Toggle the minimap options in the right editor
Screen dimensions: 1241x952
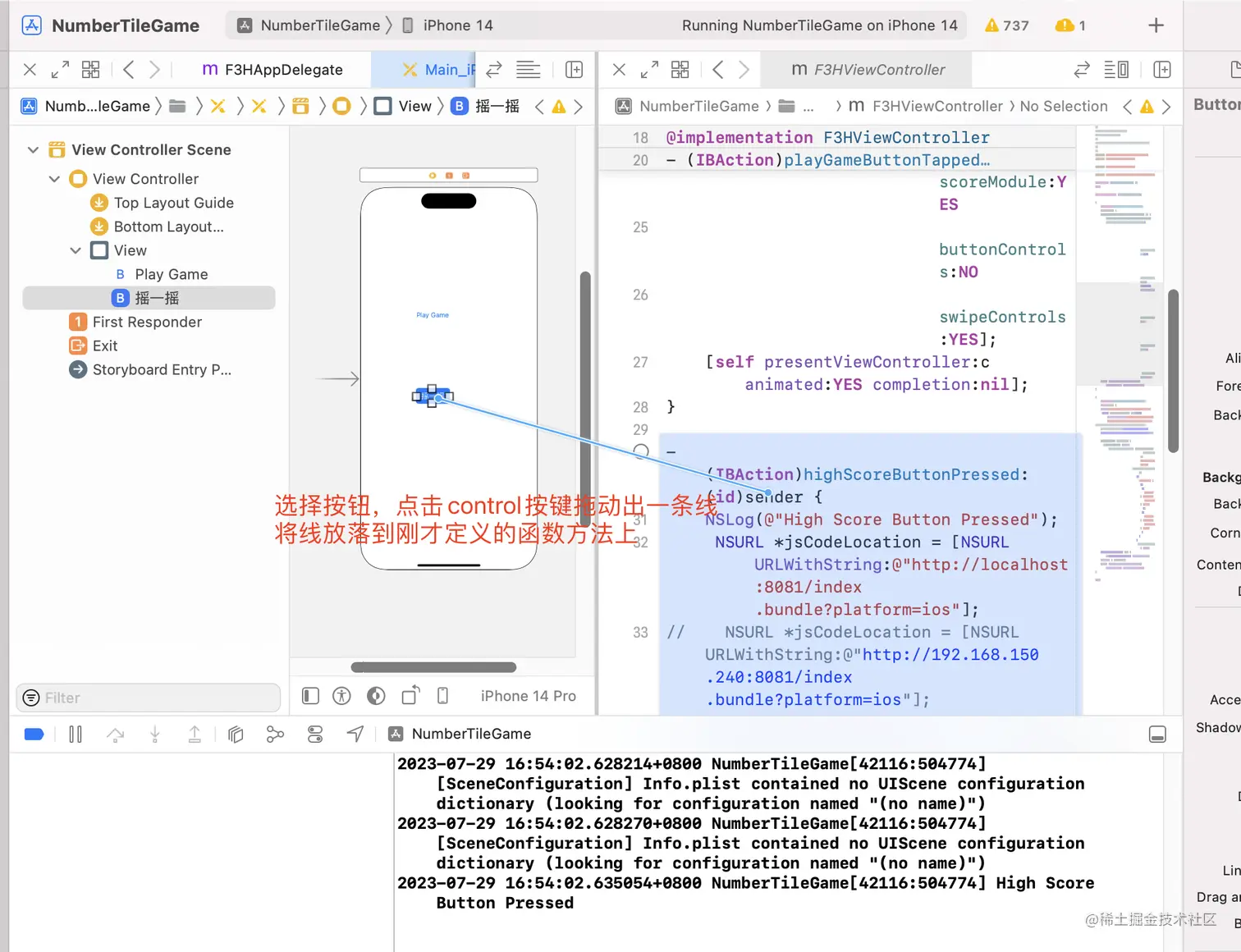click(1116, 70)
